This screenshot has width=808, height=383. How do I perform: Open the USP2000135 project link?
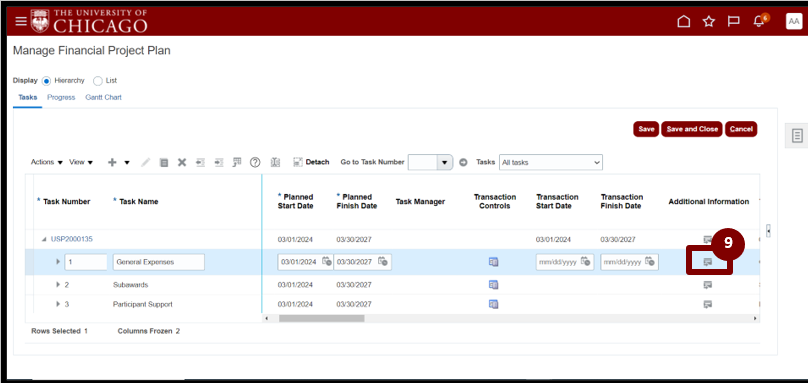(x=72, y=240)
